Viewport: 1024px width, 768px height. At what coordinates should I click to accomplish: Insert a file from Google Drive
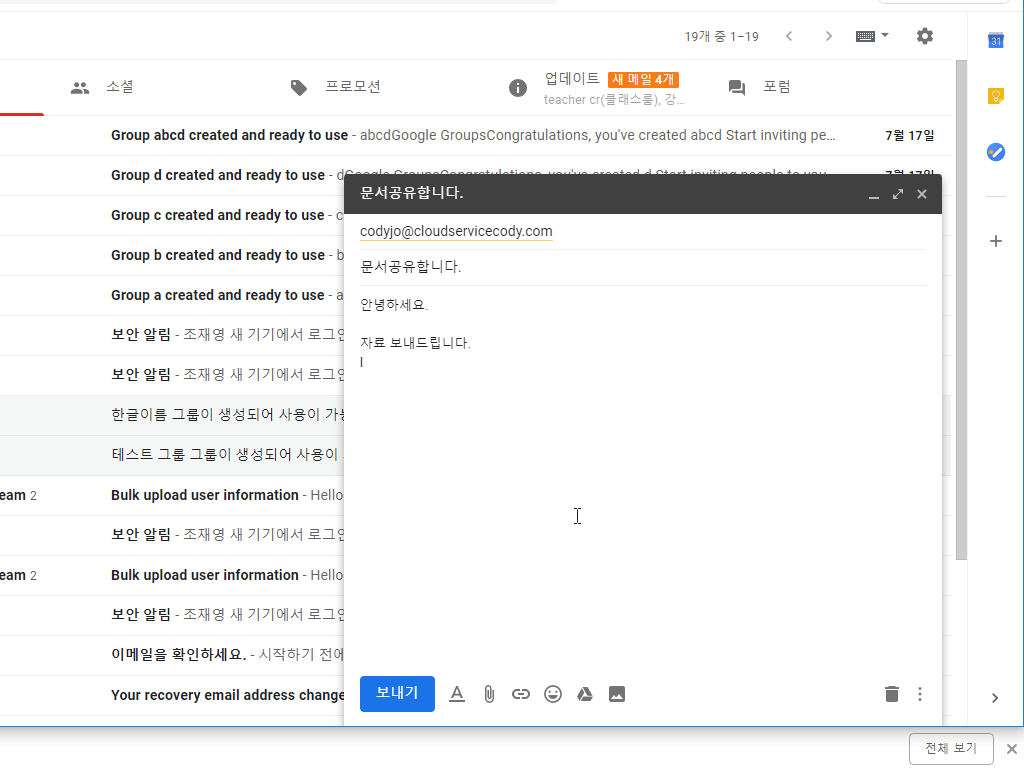(584, 694)
